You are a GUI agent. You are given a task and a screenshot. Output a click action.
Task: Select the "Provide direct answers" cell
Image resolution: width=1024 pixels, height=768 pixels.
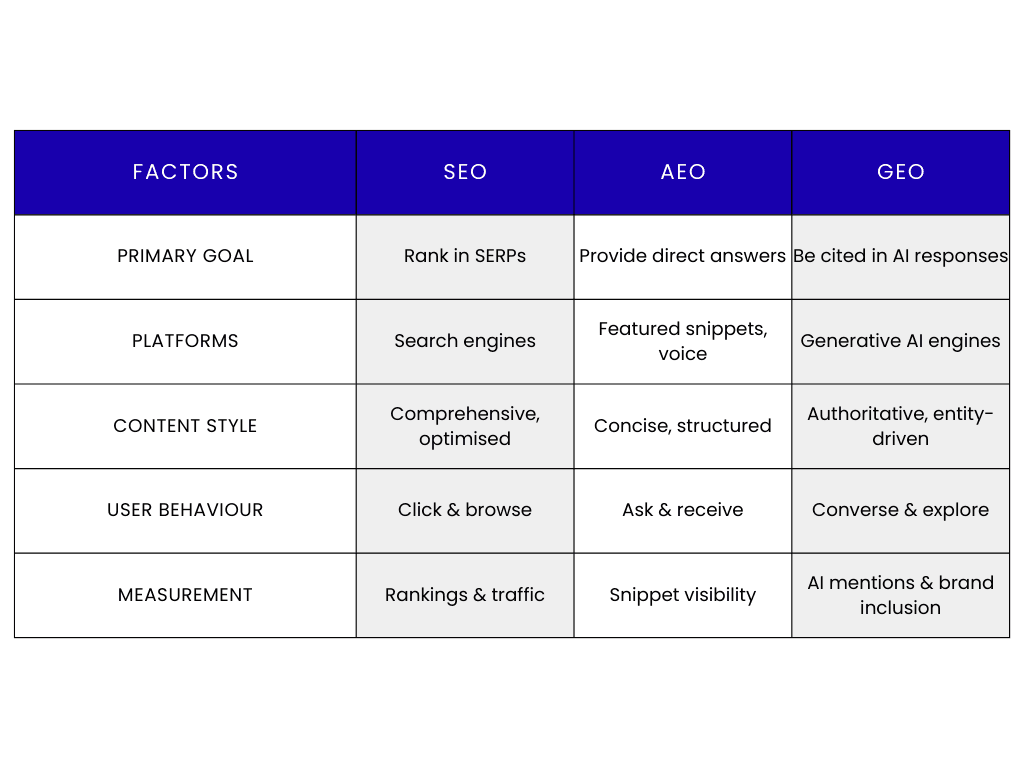coord(683,256)
